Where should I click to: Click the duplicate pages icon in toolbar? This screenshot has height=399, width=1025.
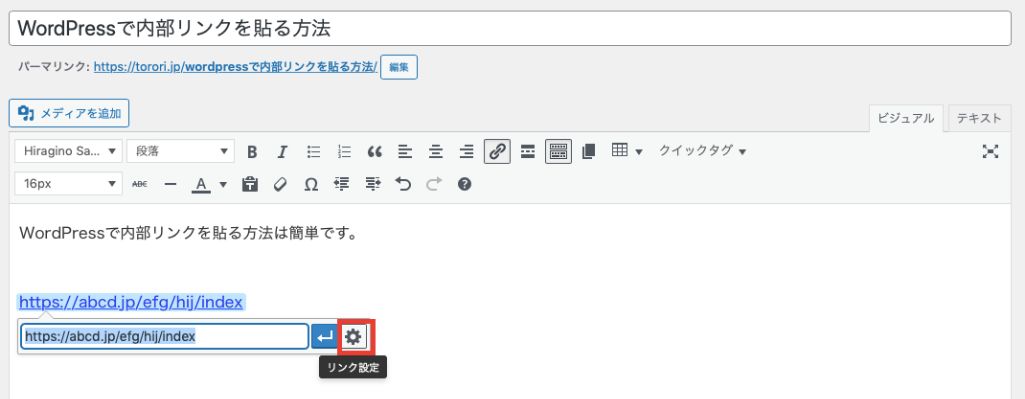coord(588,152)
